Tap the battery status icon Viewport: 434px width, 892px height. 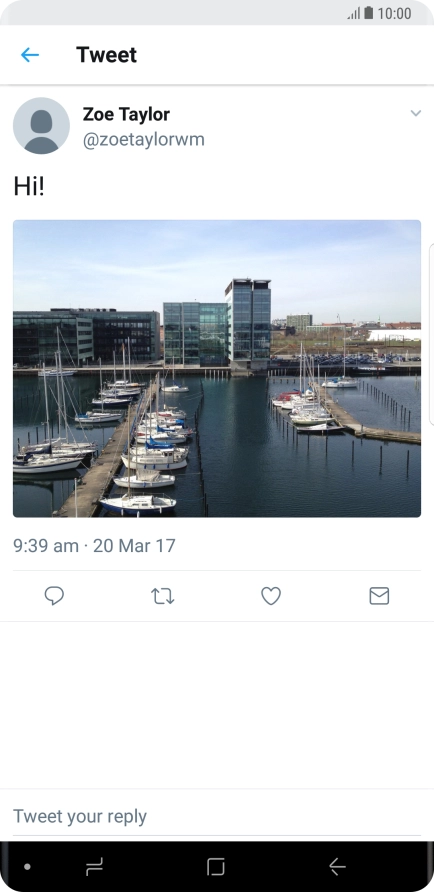pos(369,13)
